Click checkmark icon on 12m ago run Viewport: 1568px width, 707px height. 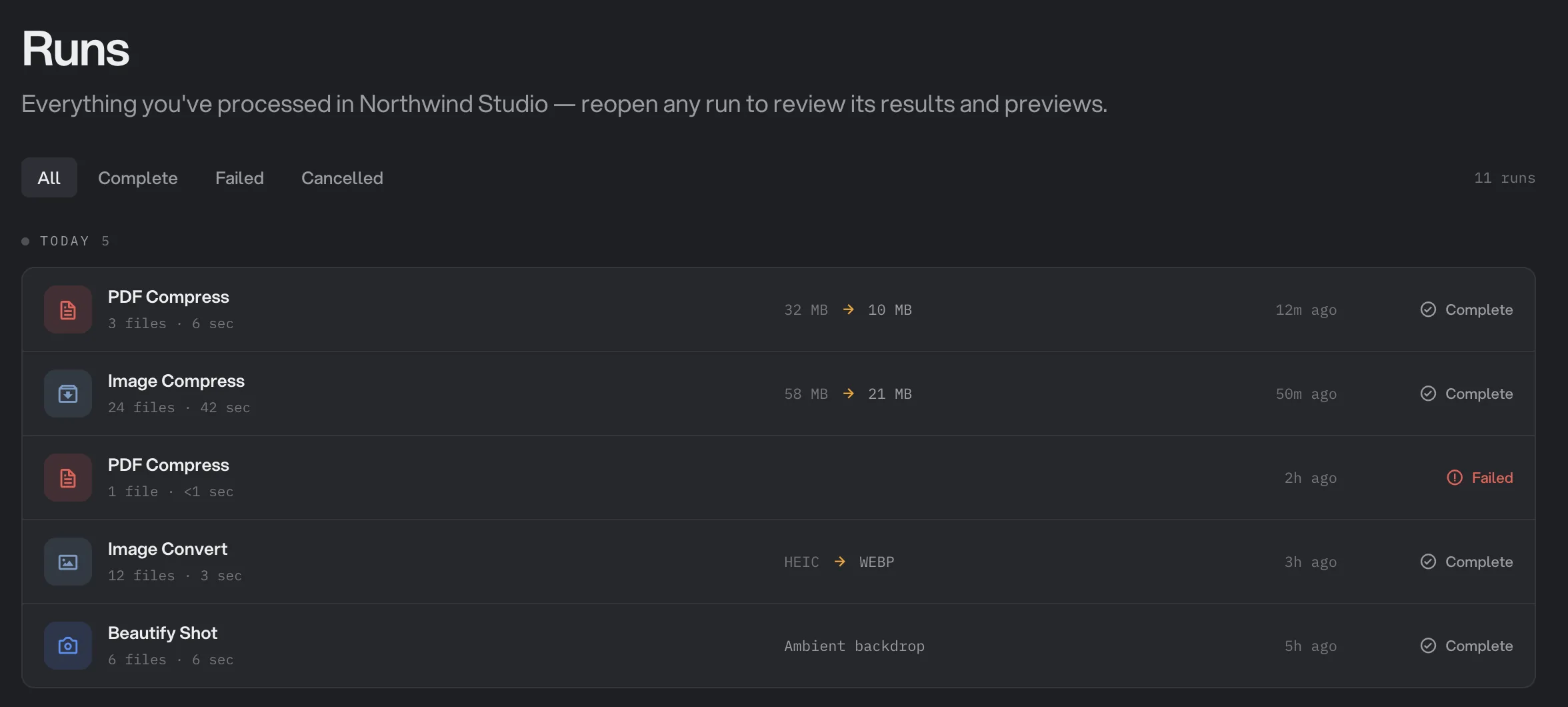pos(1428,309)
